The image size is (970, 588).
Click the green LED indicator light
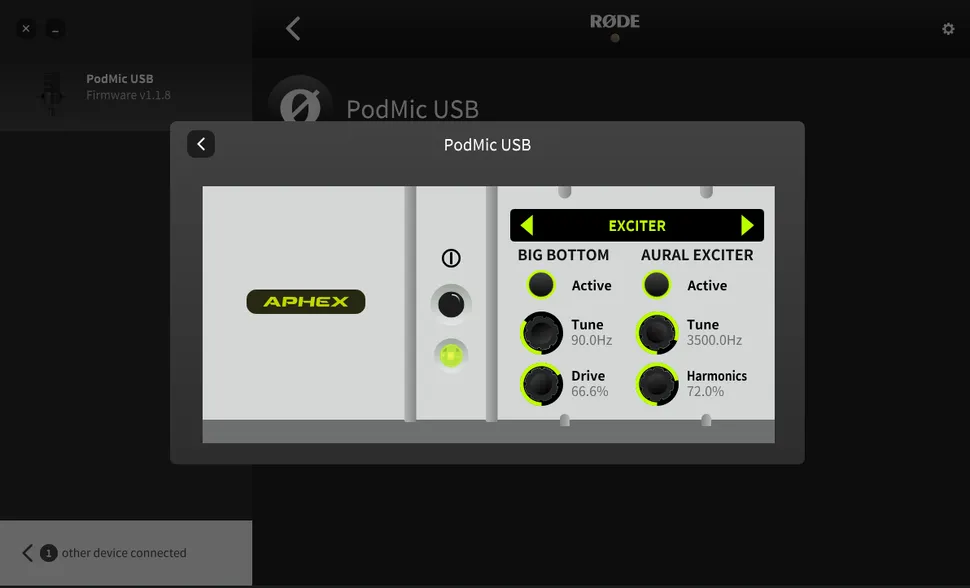click(451, 355)
